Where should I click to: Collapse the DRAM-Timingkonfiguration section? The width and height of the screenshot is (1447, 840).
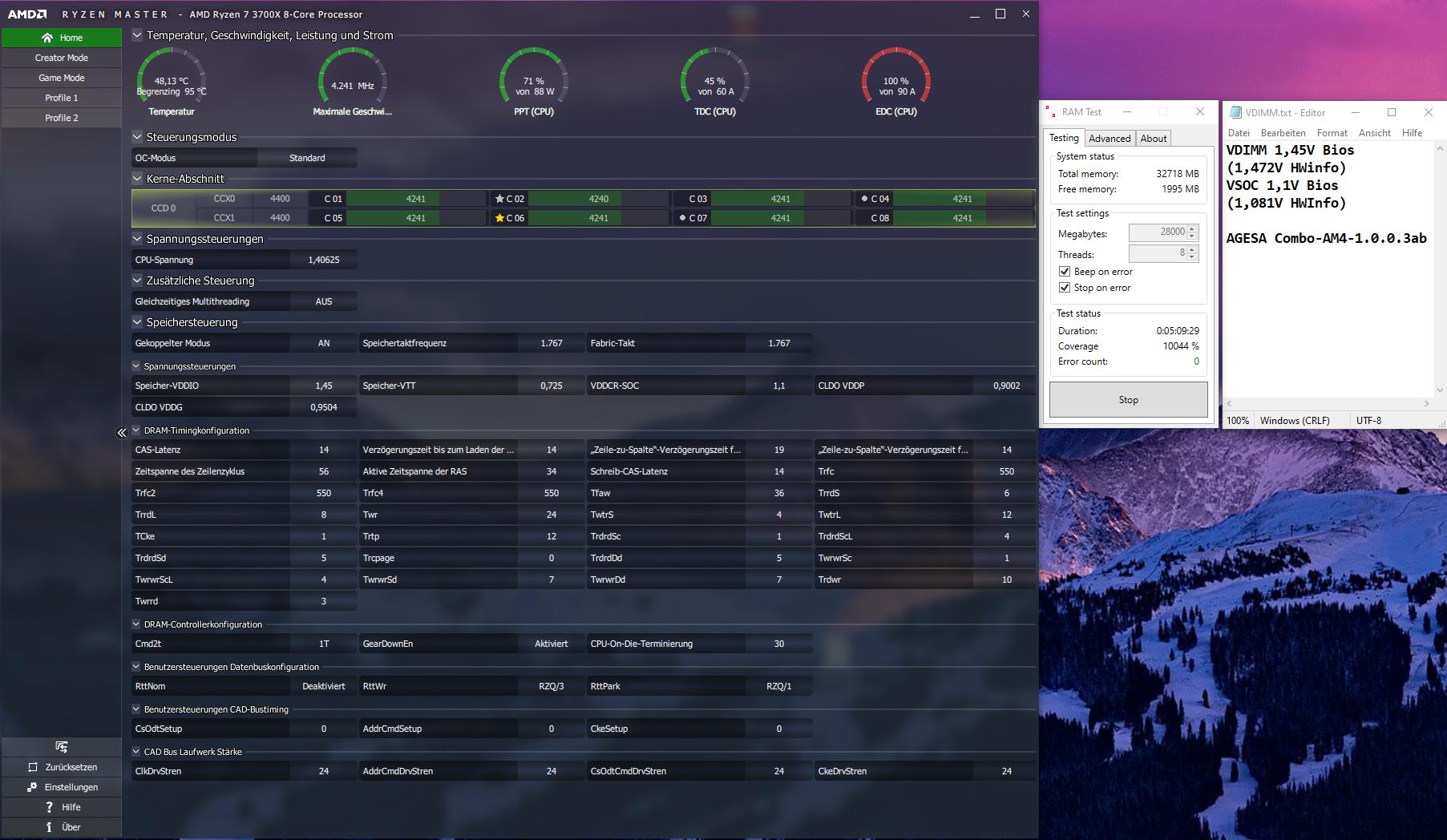click(136, 430)
